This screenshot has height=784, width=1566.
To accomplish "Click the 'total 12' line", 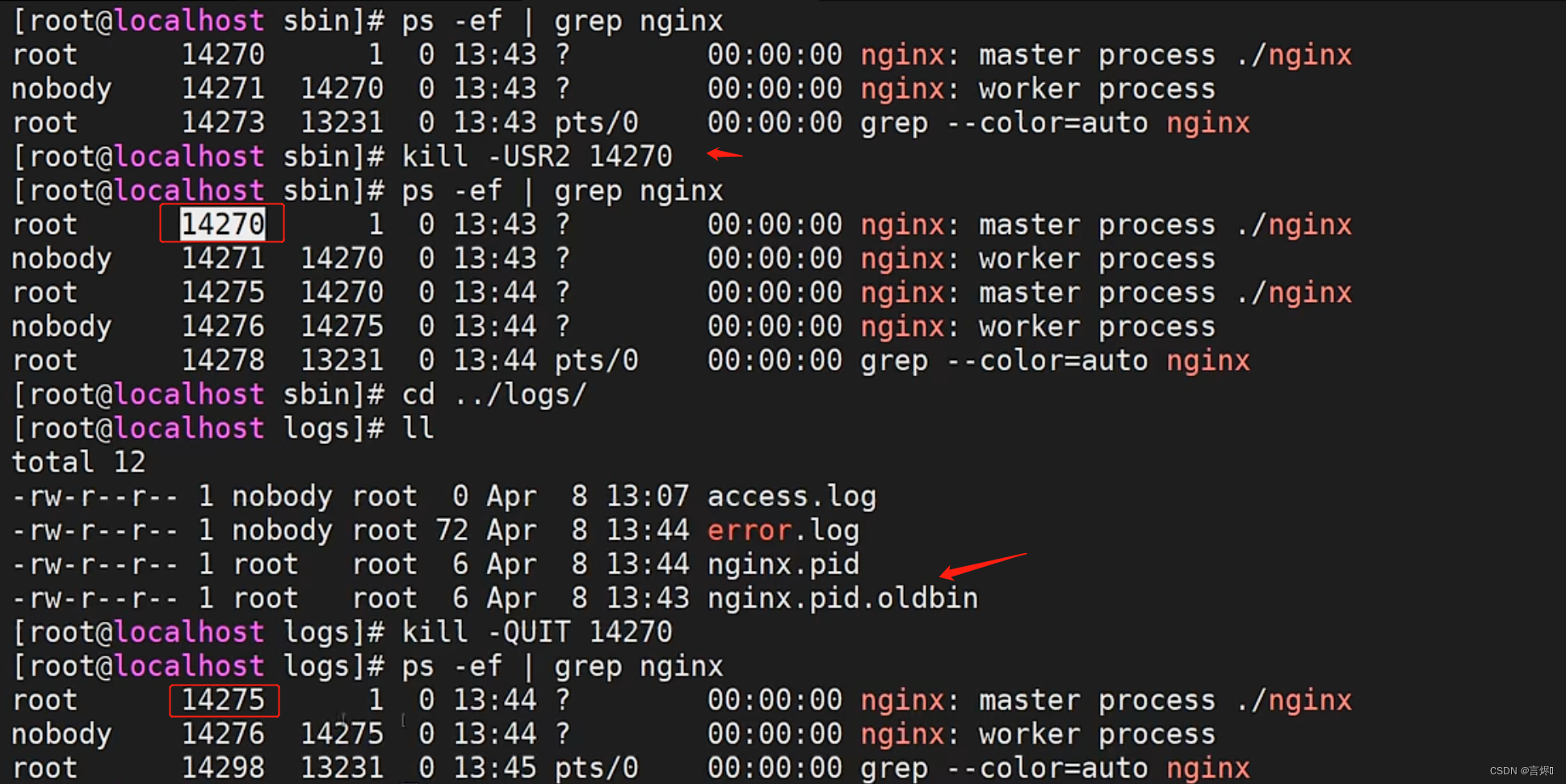I will [x=79, y=462].
